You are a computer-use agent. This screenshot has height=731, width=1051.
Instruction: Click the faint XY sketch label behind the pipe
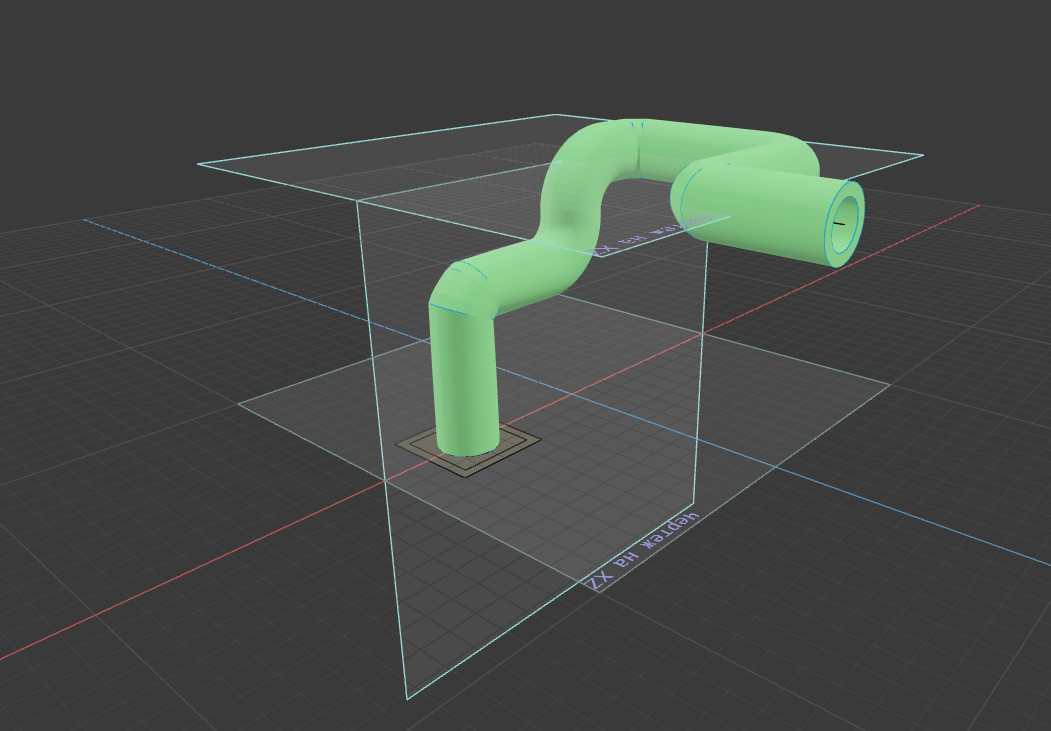[x=652, y=236]
